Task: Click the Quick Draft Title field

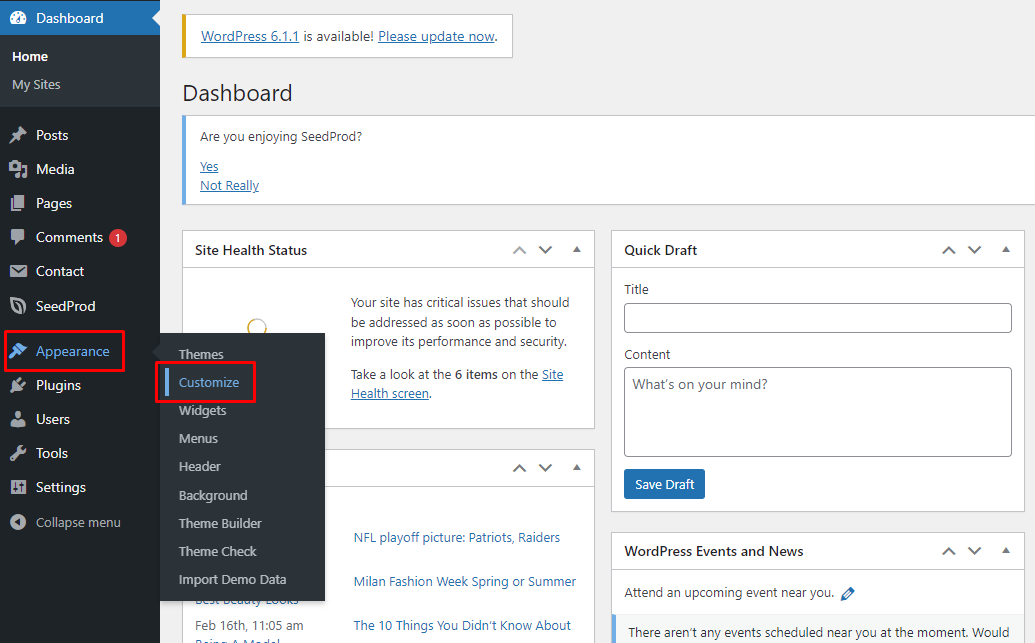Action: 818,318
